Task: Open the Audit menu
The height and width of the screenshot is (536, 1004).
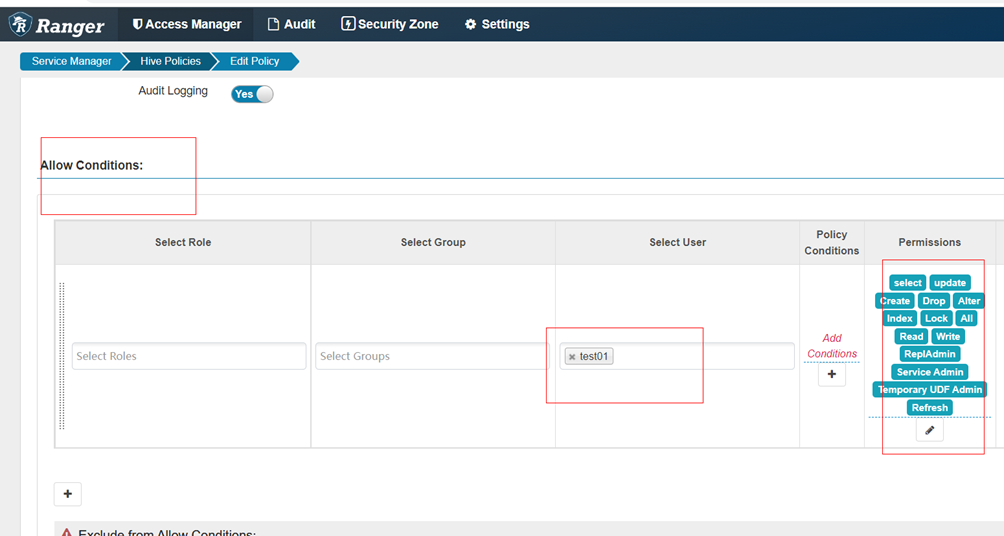Action: pyautogui.click(x=291, y=24)
